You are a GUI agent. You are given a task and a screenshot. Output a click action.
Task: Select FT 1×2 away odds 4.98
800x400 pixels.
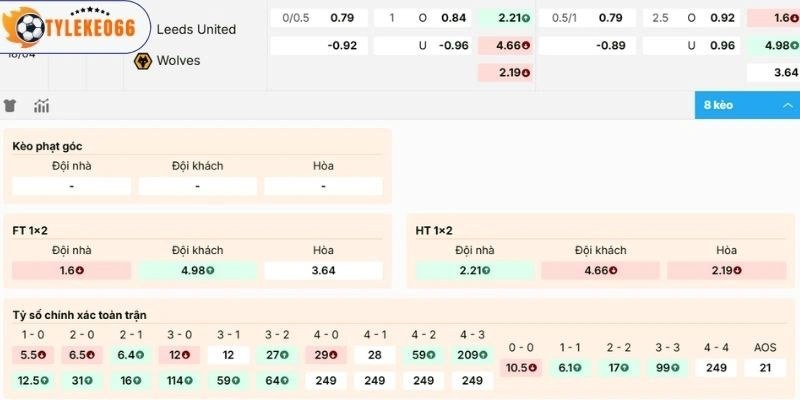click(197, 270)
